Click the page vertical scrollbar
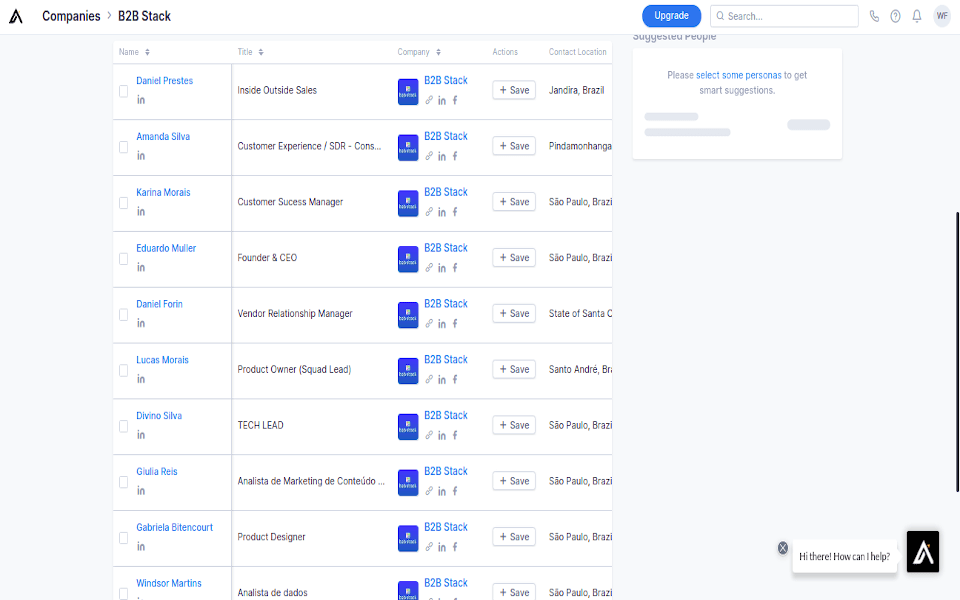The image size is (960, 600). pos(958,351)
